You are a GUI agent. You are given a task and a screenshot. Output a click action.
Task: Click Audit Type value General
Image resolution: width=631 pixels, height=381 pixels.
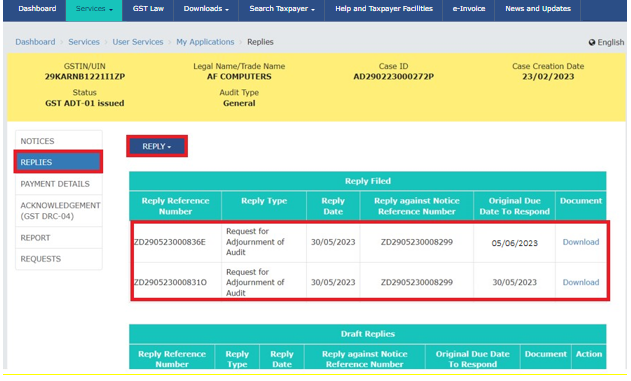[x=239, y=103]
